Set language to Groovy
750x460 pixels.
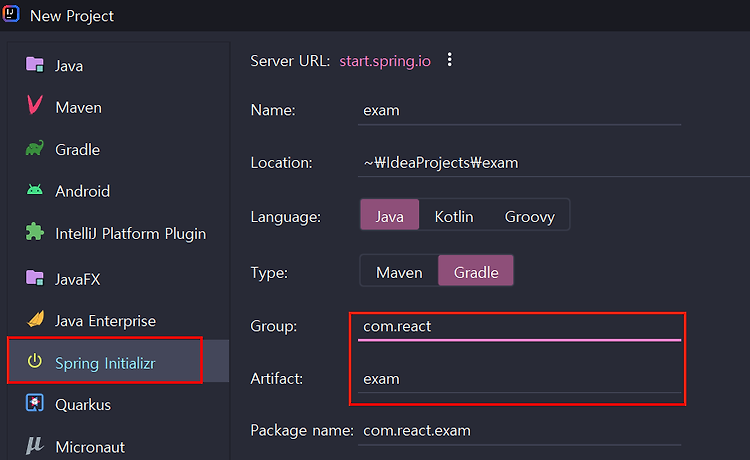[529, 217]
